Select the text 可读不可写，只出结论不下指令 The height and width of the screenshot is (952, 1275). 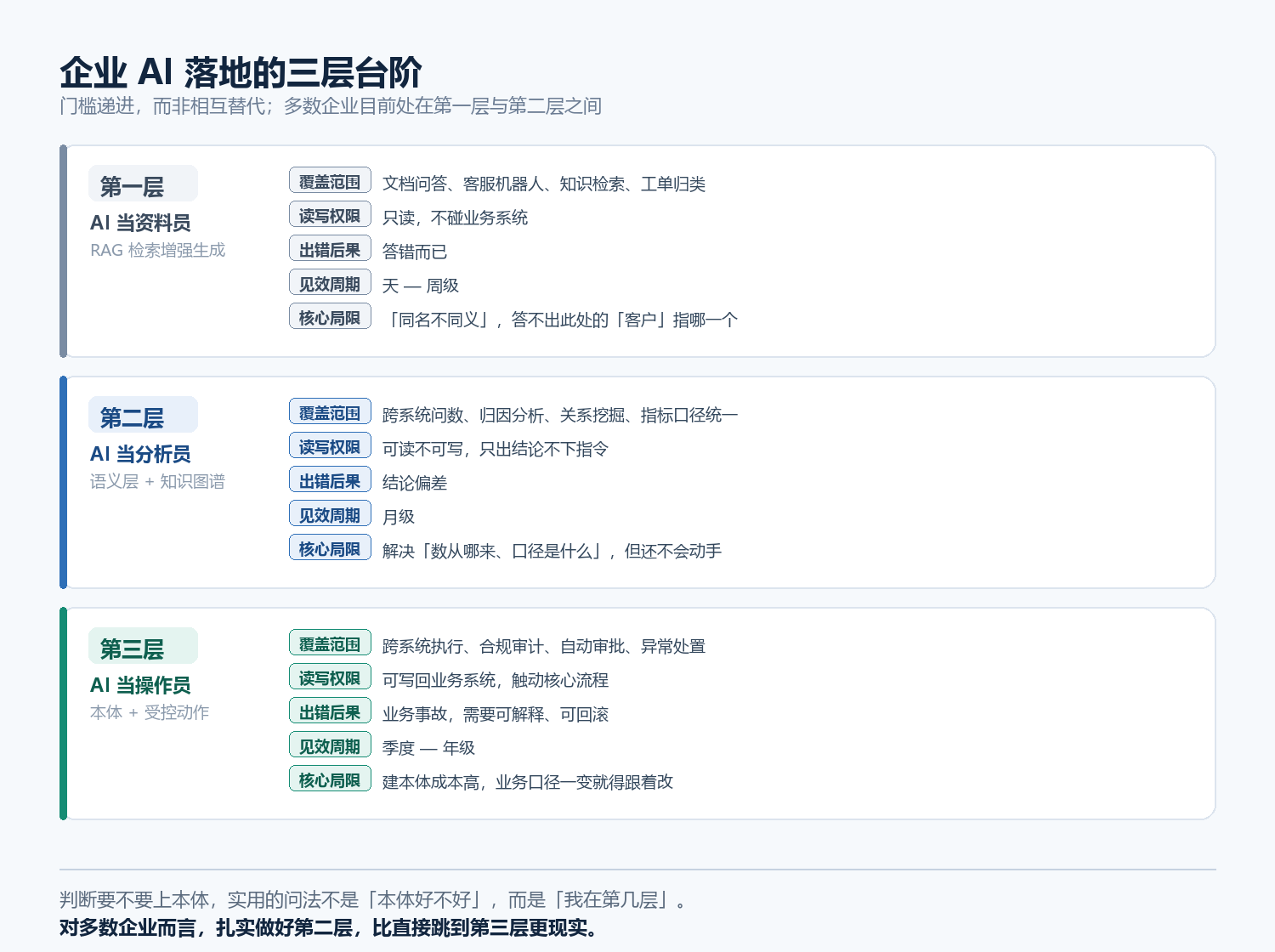pyautogui.click(x=496, y=449)
